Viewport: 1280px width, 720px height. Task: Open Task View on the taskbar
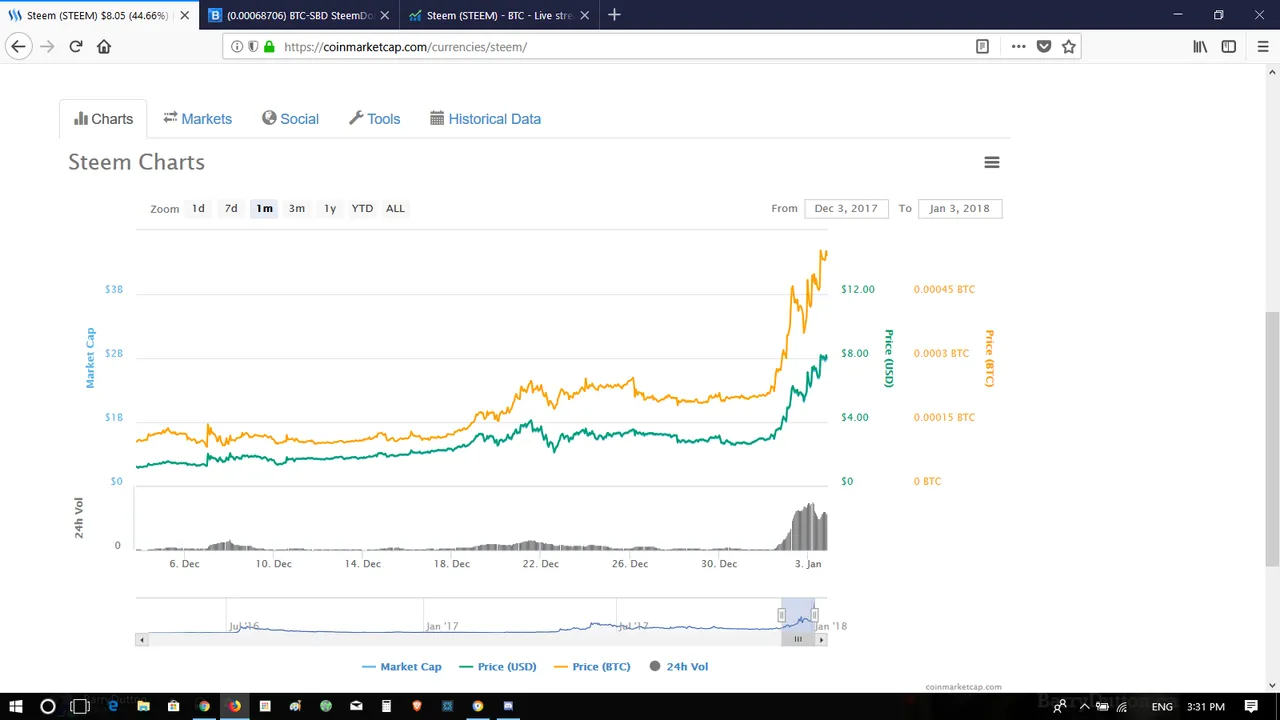click(x=80, y=706)
